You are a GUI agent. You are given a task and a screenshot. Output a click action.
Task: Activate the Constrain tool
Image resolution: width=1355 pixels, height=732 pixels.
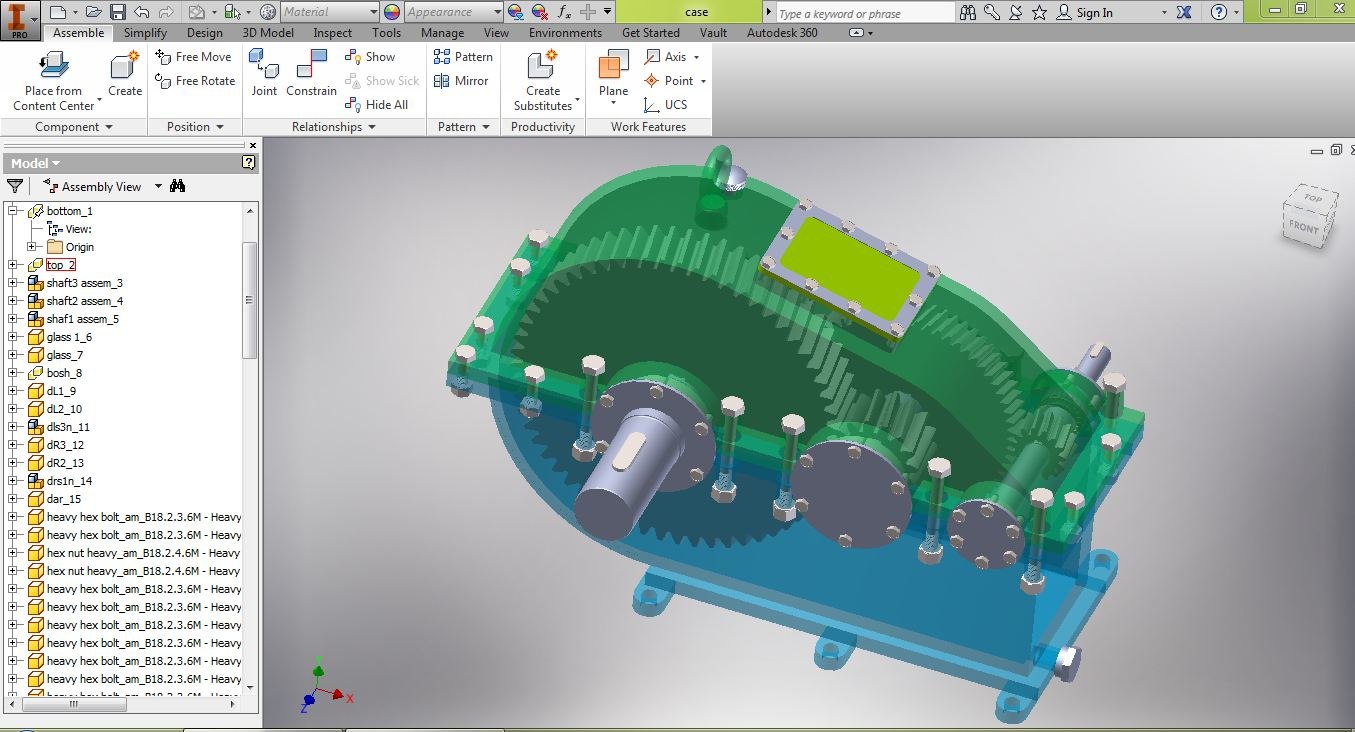click(310, 73)
